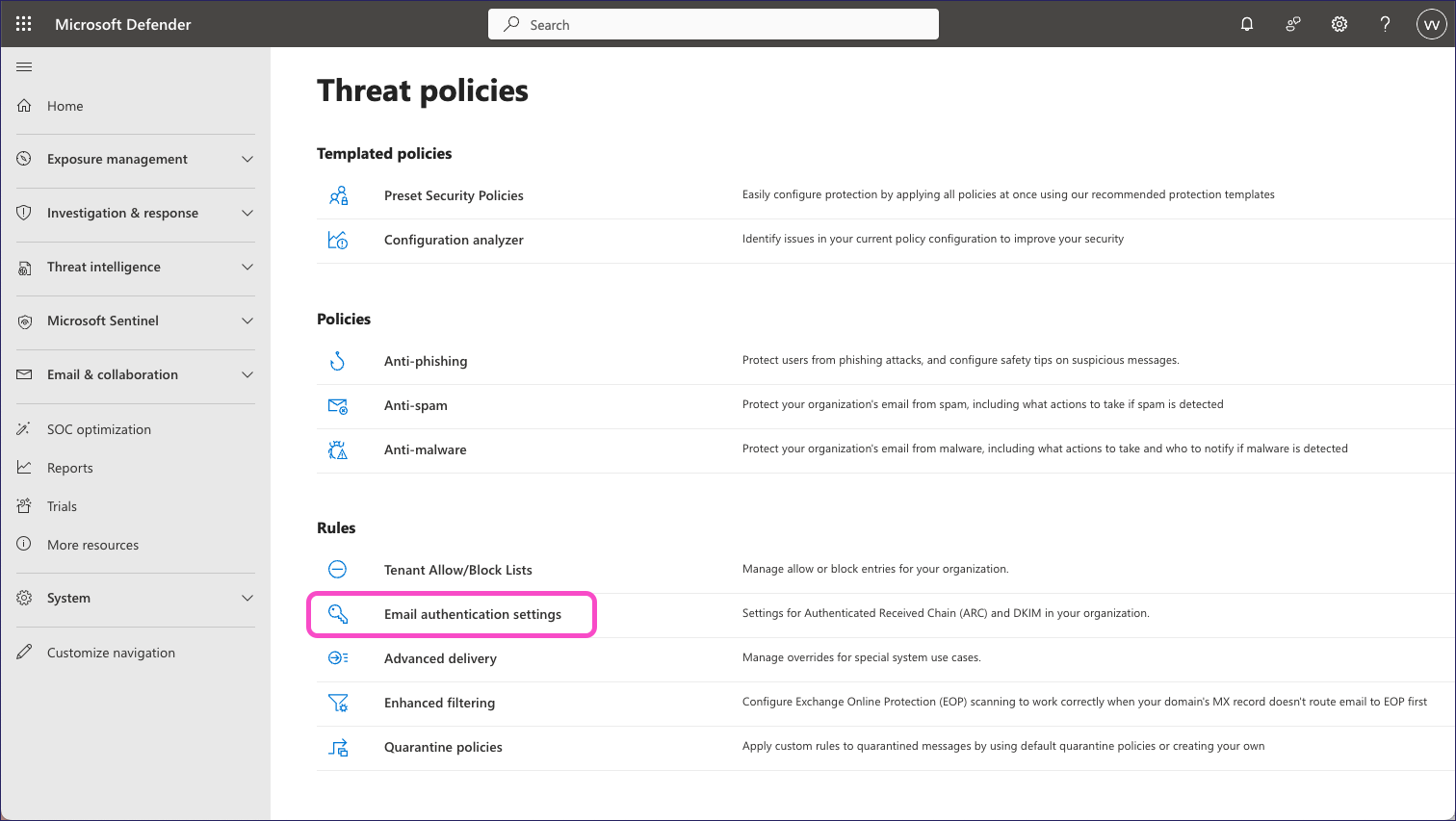Open Email authentication settings
Viewport: 1456px width, 821px height.
point(472,614)
